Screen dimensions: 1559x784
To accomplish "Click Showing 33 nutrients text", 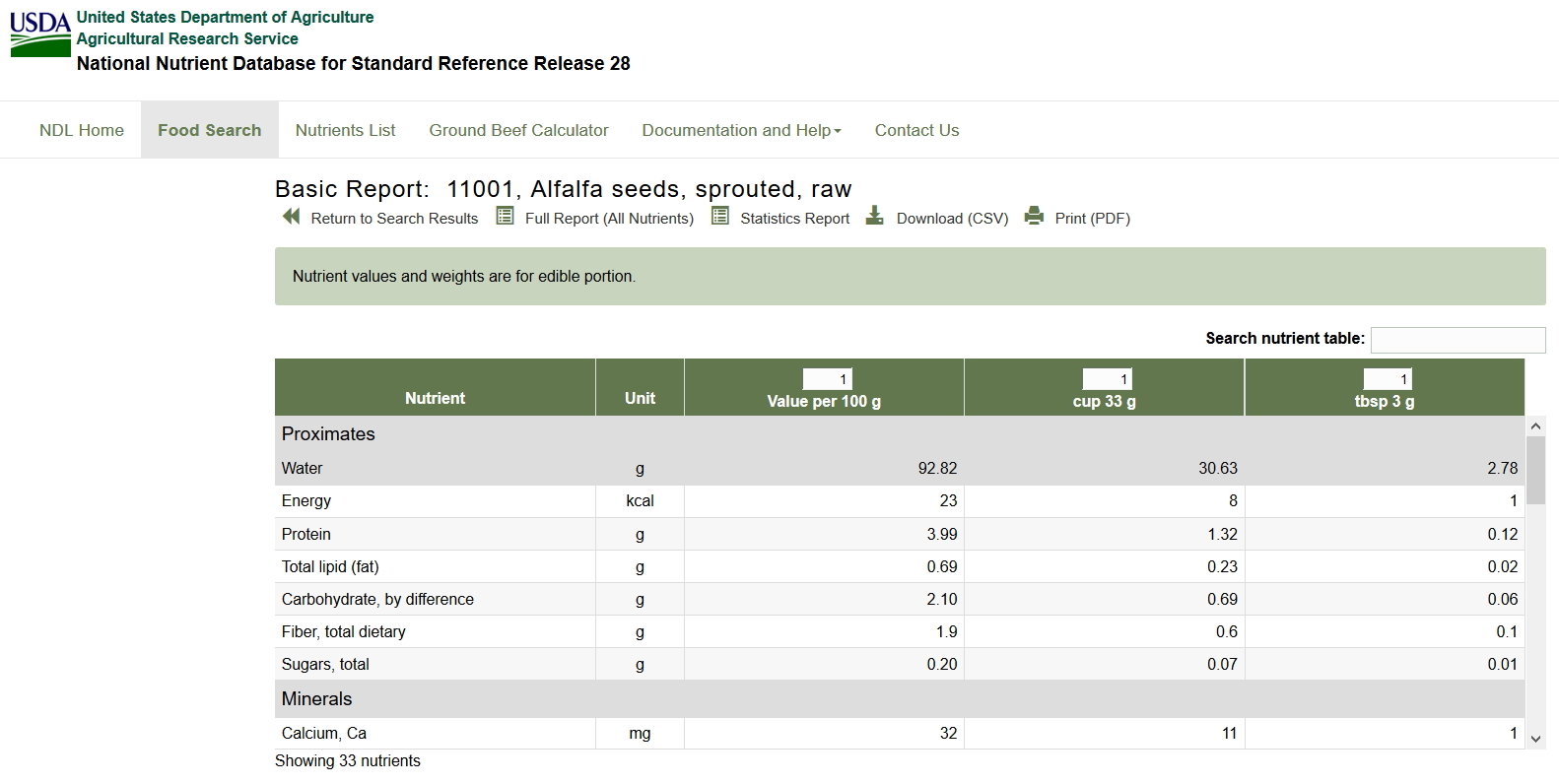I will [348, 760].
